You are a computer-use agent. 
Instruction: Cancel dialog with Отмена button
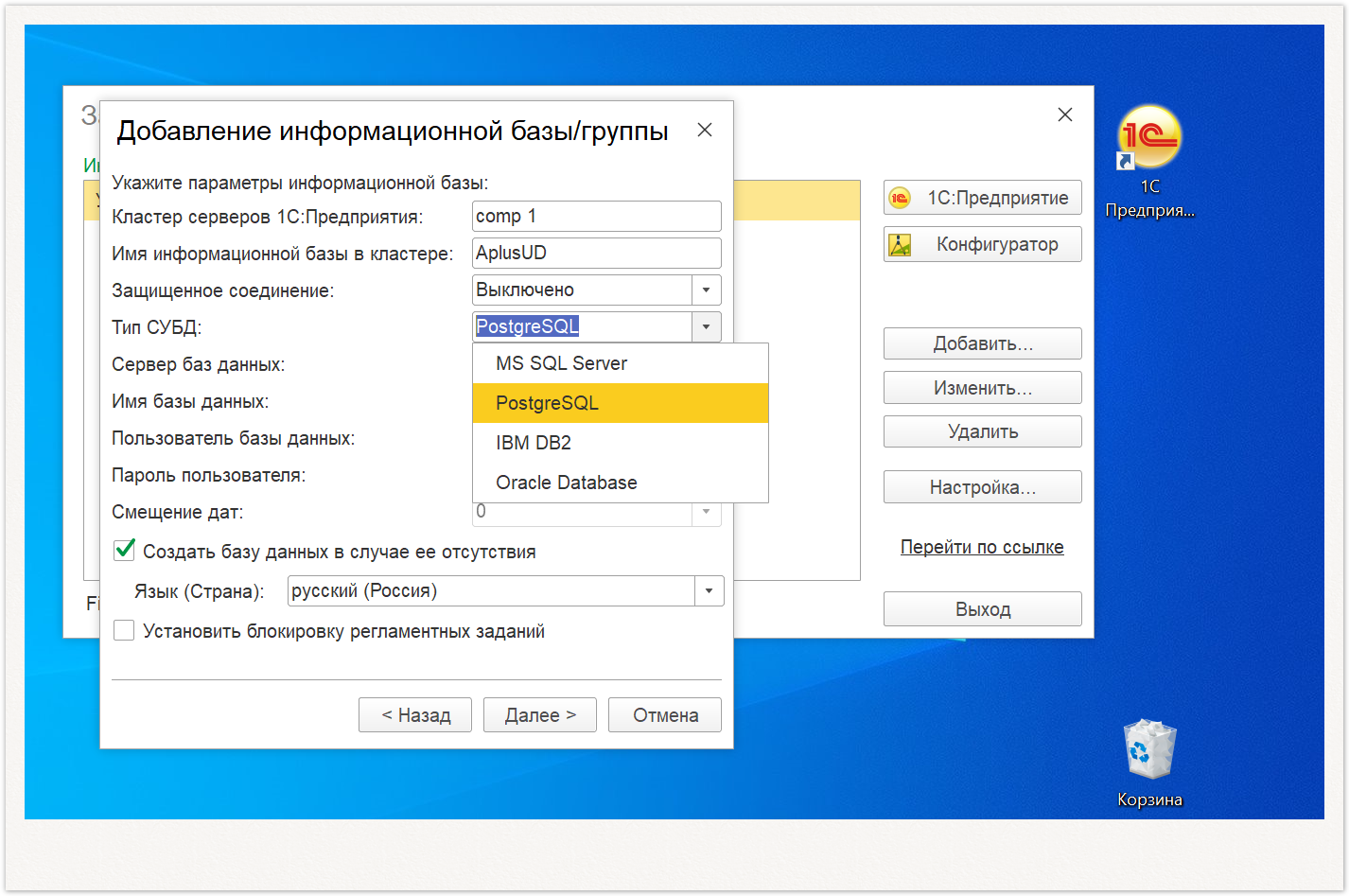(x=665, y=715)
